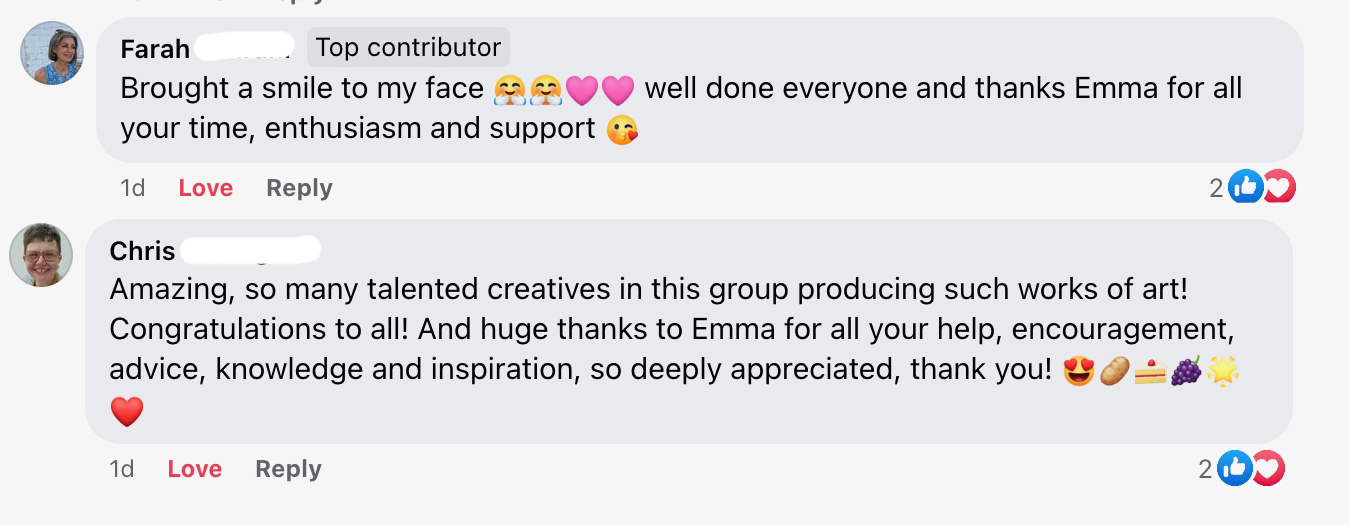Click the kissing face emoji in Farah's comment

(622, 129)
